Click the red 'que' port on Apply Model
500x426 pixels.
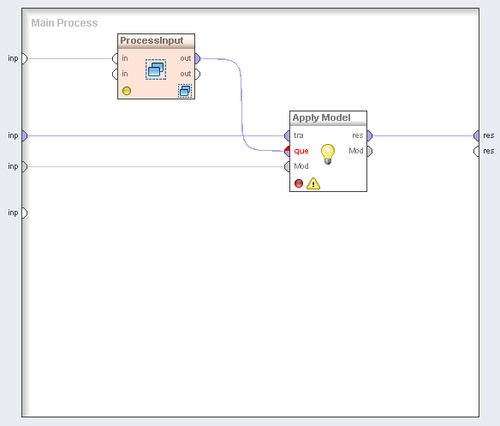(287, 151)
